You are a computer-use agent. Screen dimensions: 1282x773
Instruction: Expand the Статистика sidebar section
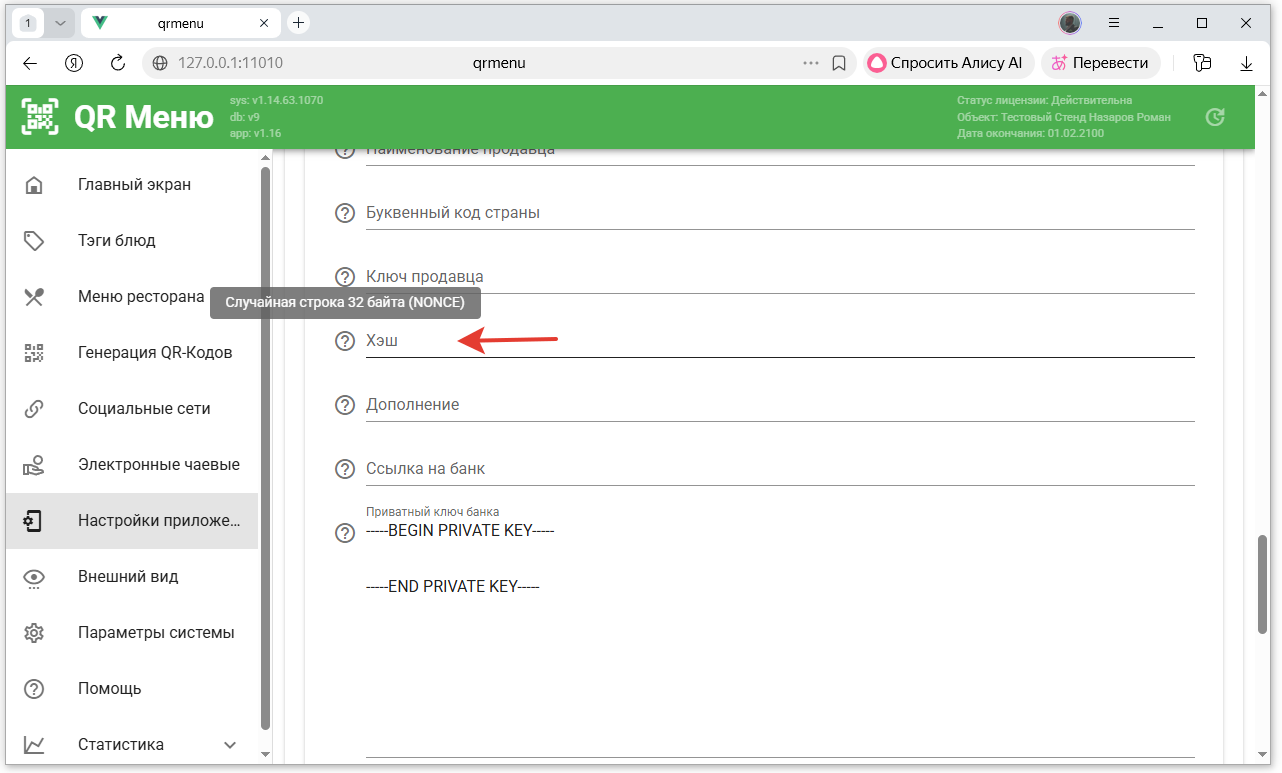pos(230,745)
